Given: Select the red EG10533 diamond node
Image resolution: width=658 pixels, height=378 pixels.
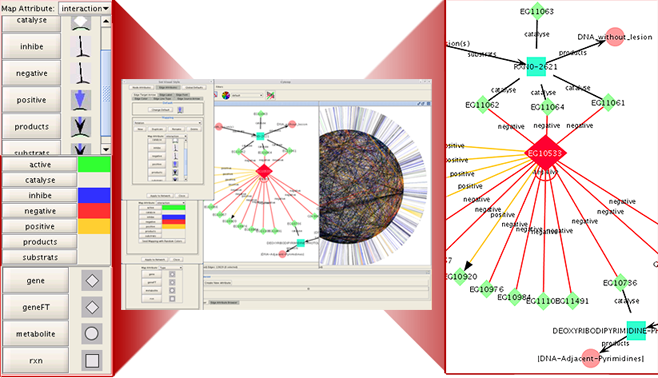Looking at the screenshot, I should (545, 153).
